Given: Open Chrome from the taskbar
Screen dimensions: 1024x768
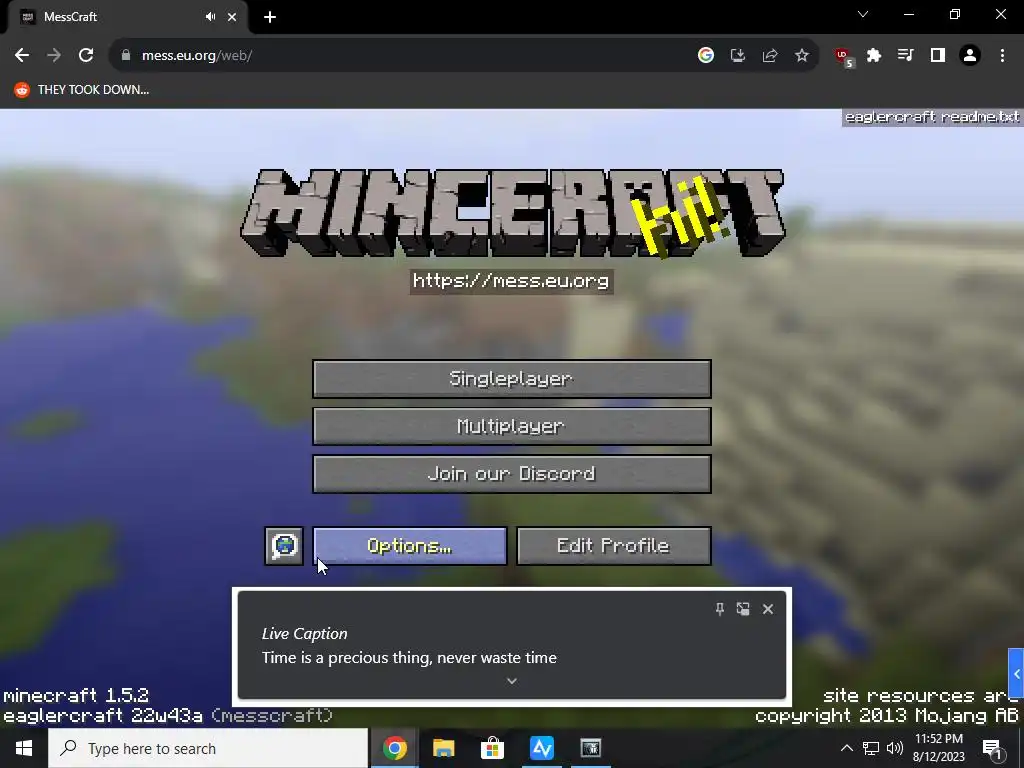Looking at the screenshot, I should [394, 748].
